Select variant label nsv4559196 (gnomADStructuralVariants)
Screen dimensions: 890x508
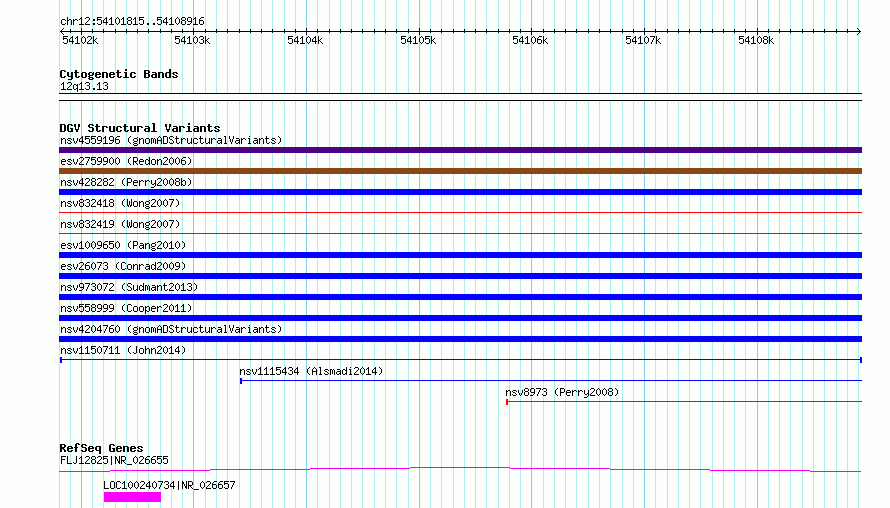click(171, 140)
